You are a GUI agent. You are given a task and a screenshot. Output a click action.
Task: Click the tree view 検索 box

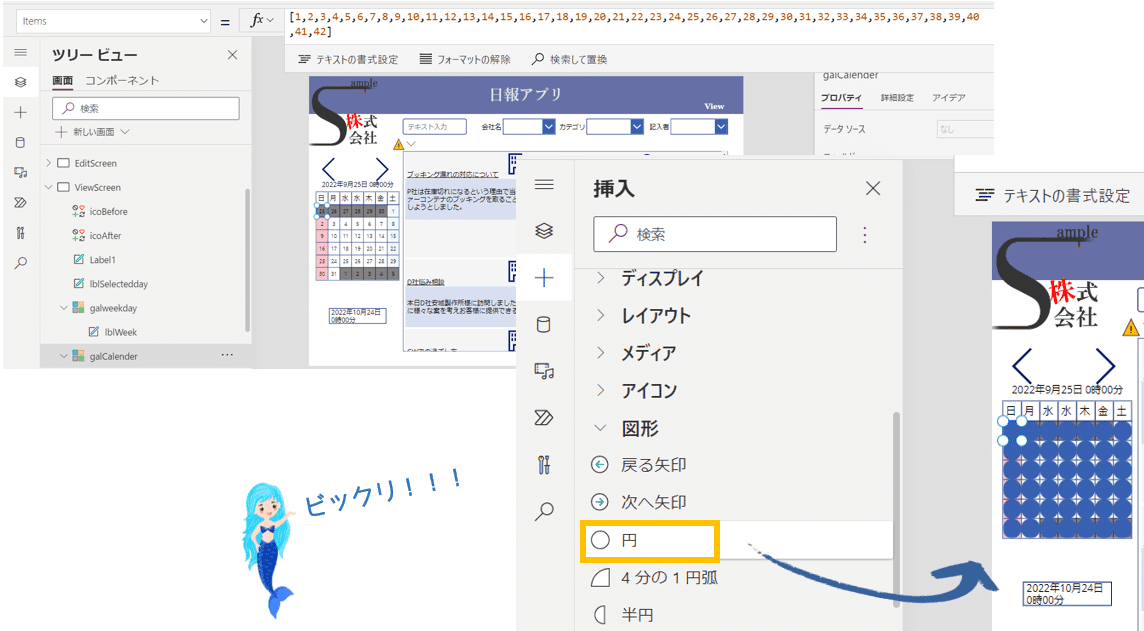pyautogui.click(x=146, y=108)
